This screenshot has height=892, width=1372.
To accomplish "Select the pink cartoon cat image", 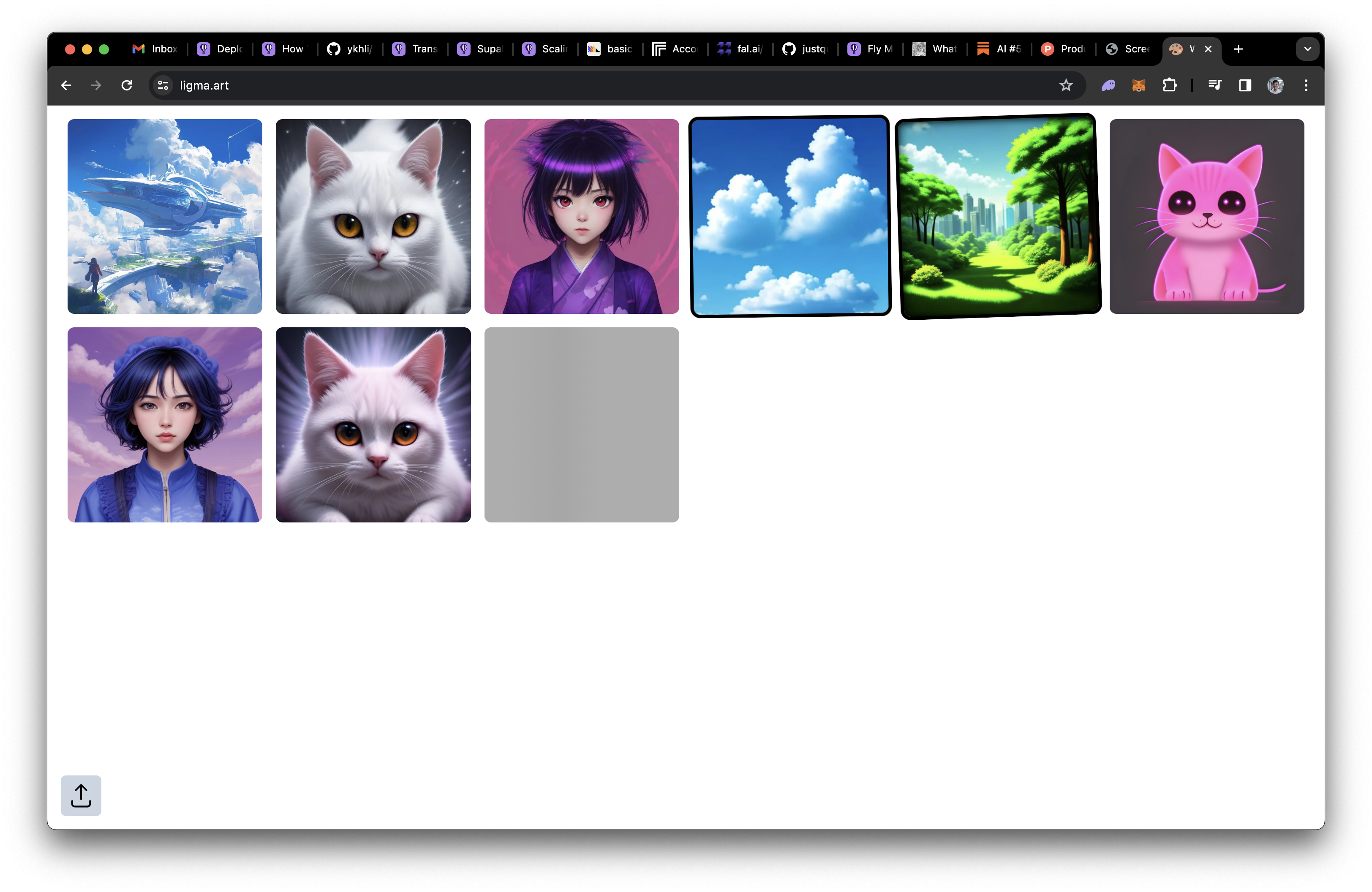I will pyautogui.click(x=1206, y=216).
